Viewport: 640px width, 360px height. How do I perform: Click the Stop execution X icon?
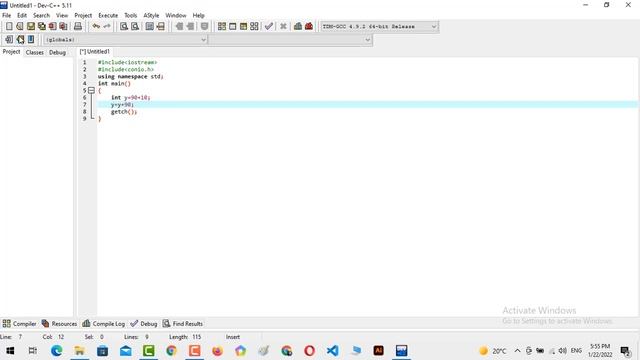pyautogui.click(x=283, y=27)
